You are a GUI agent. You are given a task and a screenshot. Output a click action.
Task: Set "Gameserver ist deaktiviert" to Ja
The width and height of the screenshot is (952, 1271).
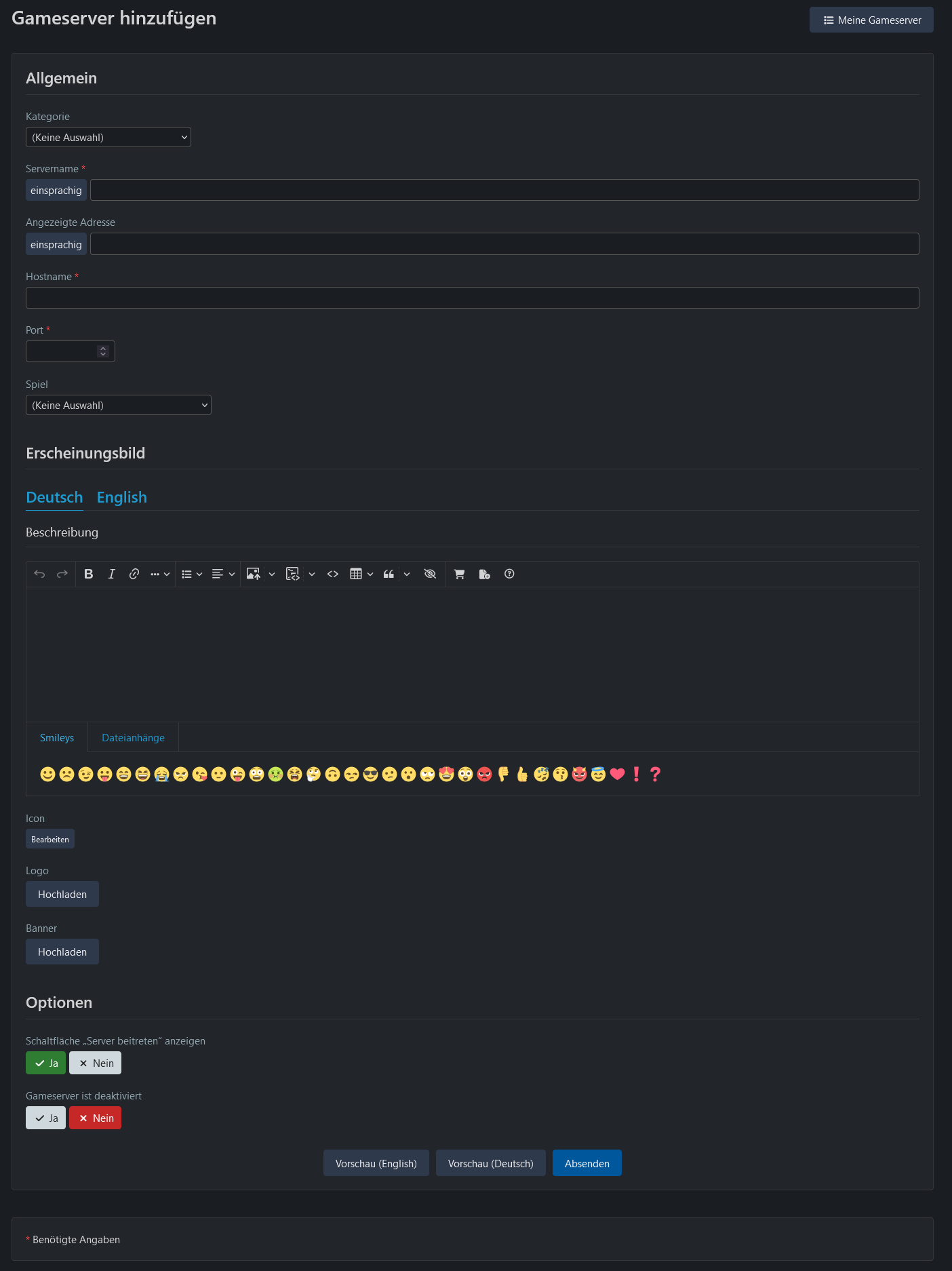[x=46, y=1118]
